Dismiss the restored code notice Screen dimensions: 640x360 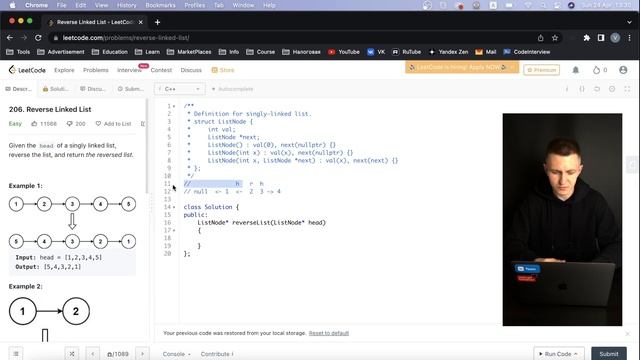tap(628, 333)
